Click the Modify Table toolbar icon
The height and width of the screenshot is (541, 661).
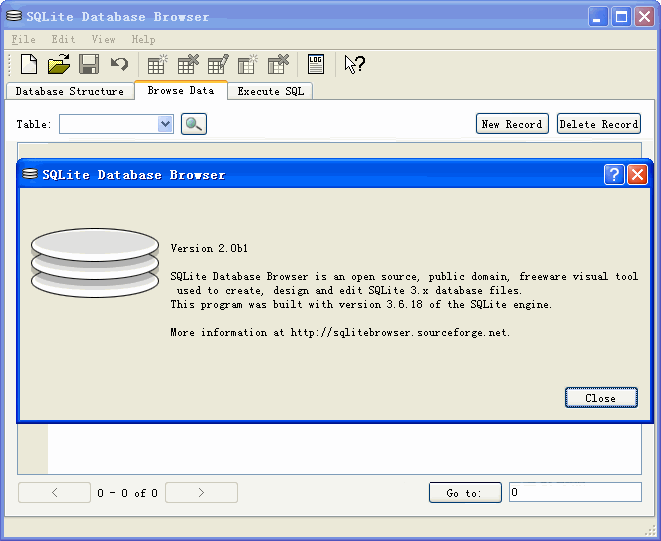[x=218, y=65]
